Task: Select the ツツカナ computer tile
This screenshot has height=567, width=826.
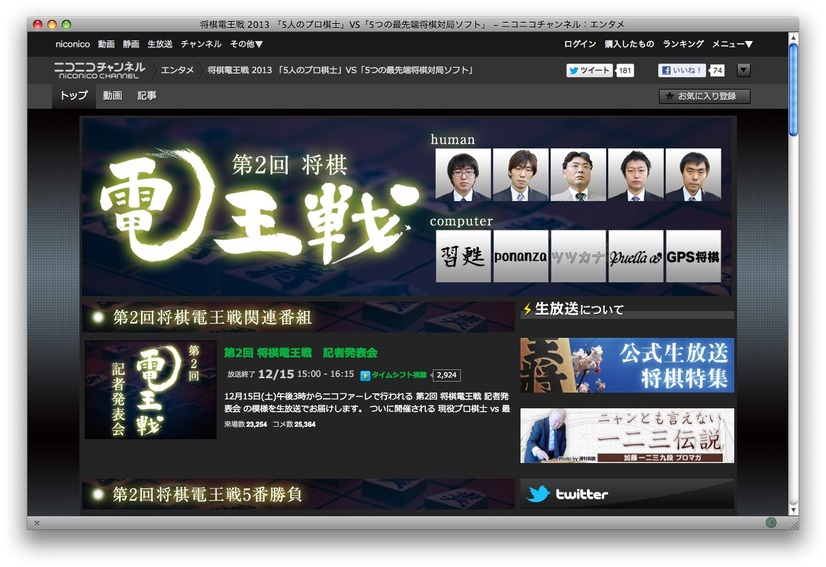Action: [x=578, y=256]
